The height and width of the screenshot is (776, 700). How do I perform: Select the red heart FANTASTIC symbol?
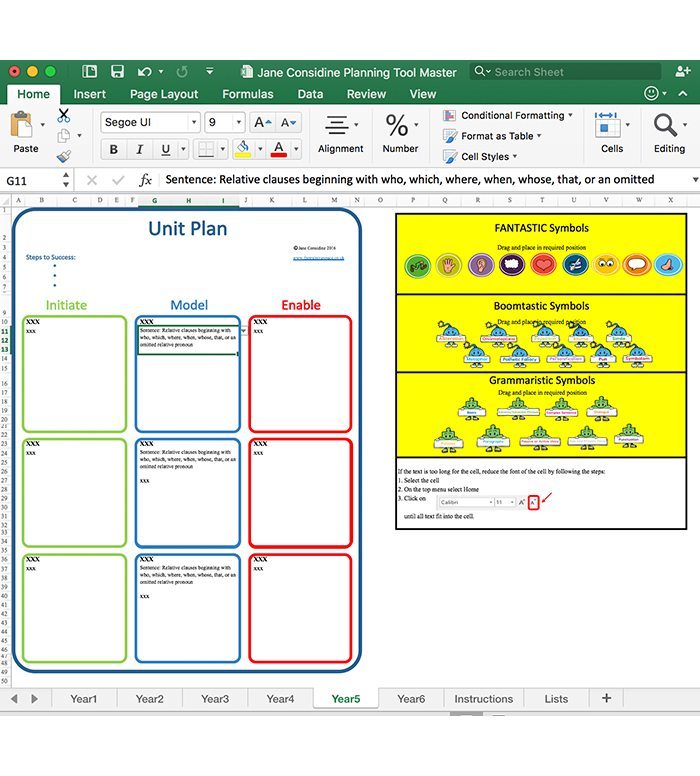(x=543, y=265)
